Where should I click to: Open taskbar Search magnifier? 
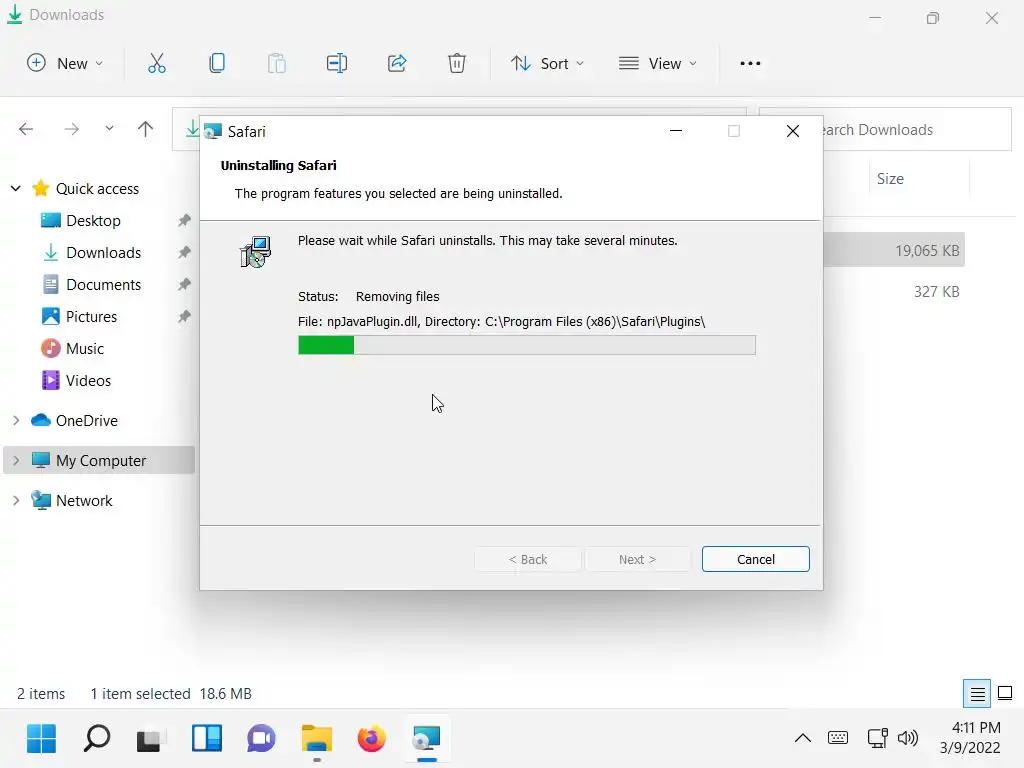point(97,739)
